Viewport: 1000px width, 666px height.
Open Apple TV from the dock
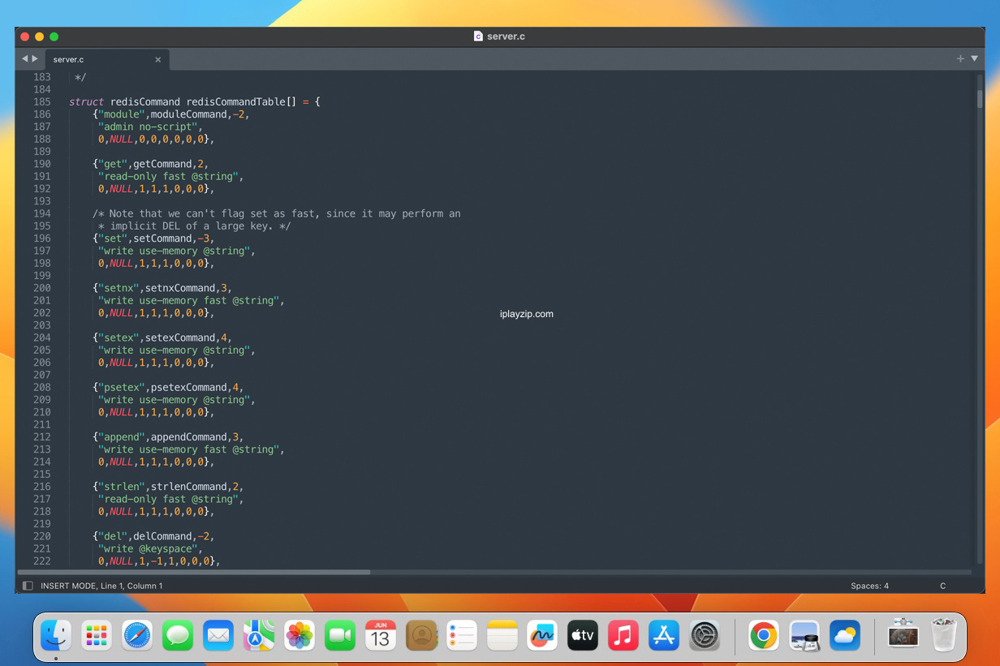582,635
